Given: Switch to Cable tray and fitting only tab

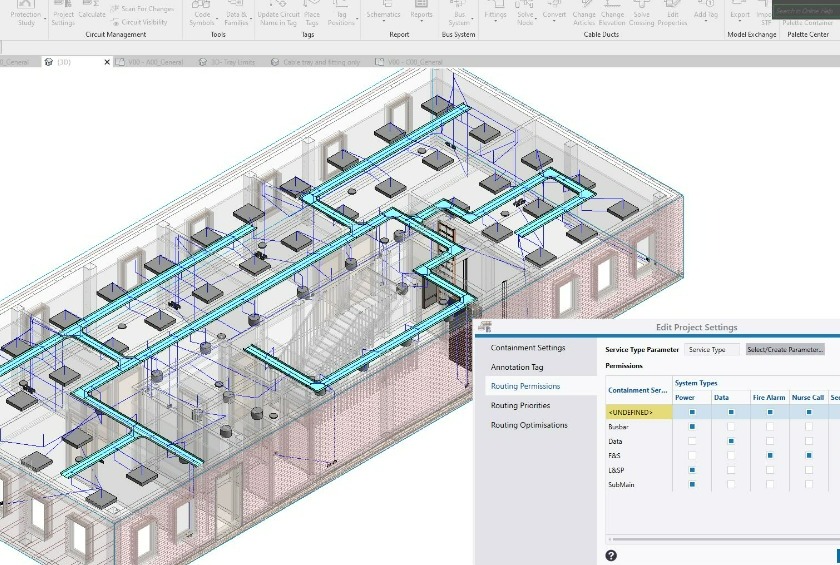Looking at the screenshot, I should click(316, 62).
